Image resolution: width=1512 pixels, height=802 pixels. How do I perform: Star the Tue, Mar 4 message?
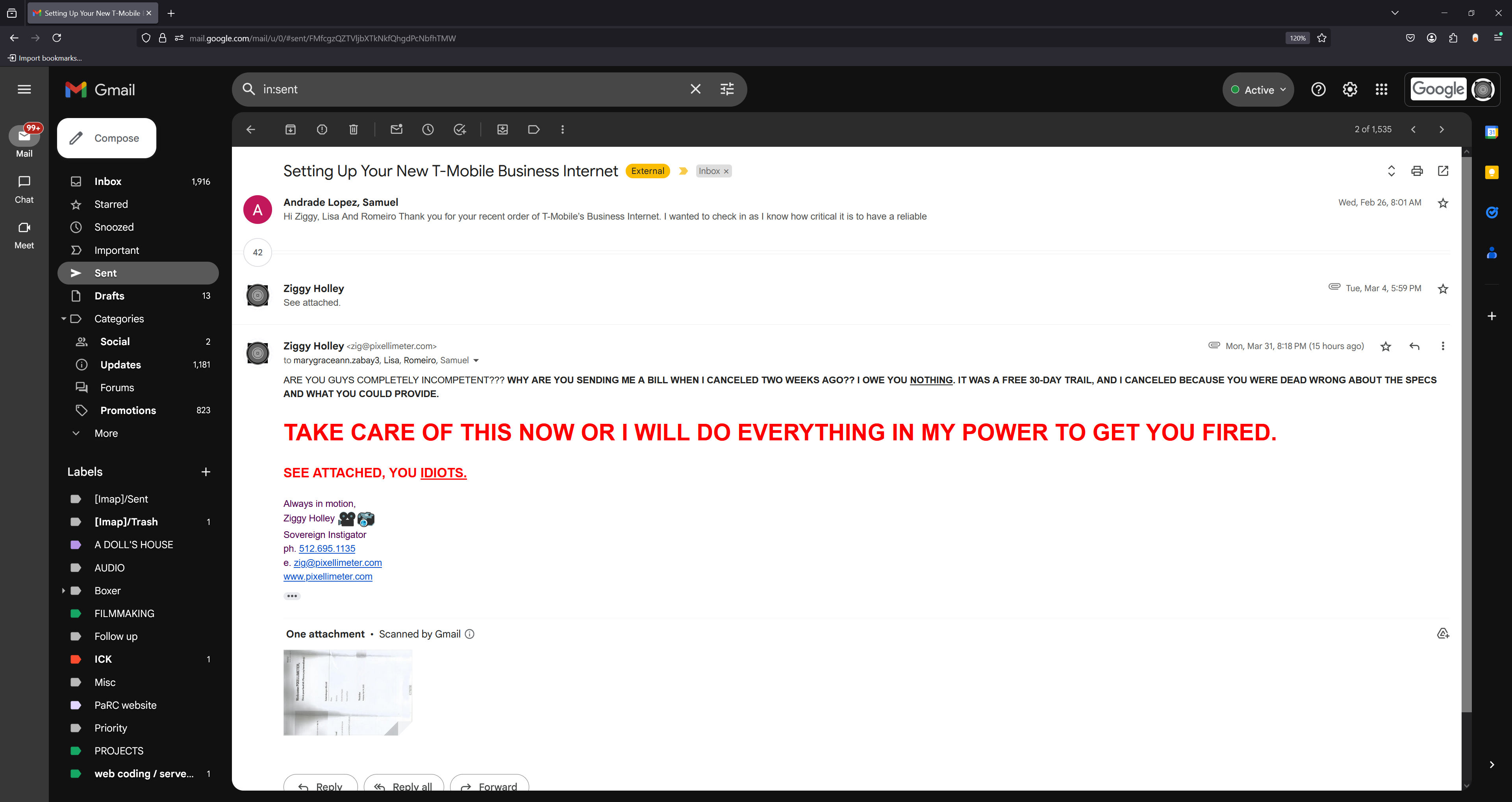click(1443, 289)
